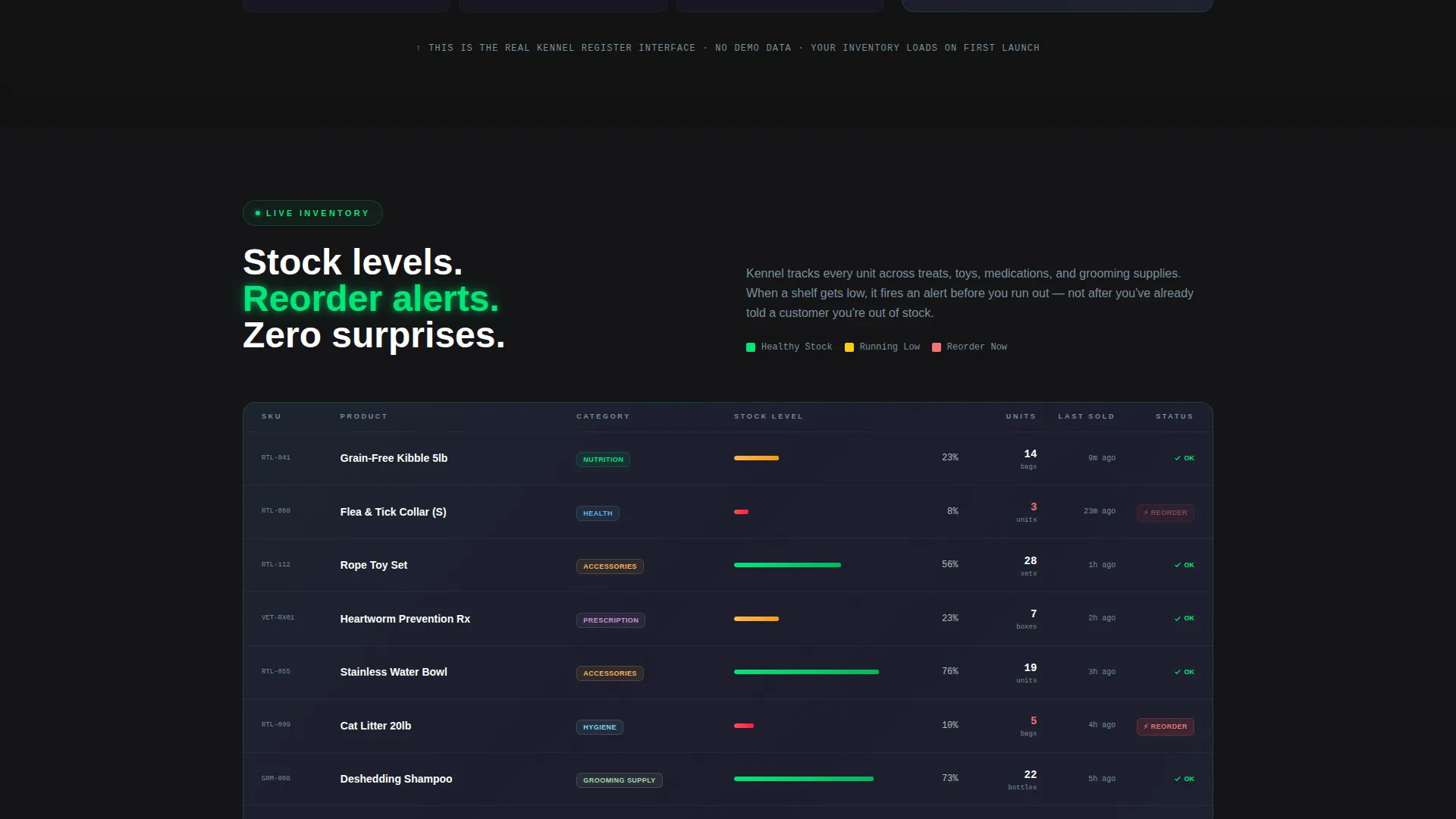
Task: Click SKU RTL-112
Action: pos(276,565)
